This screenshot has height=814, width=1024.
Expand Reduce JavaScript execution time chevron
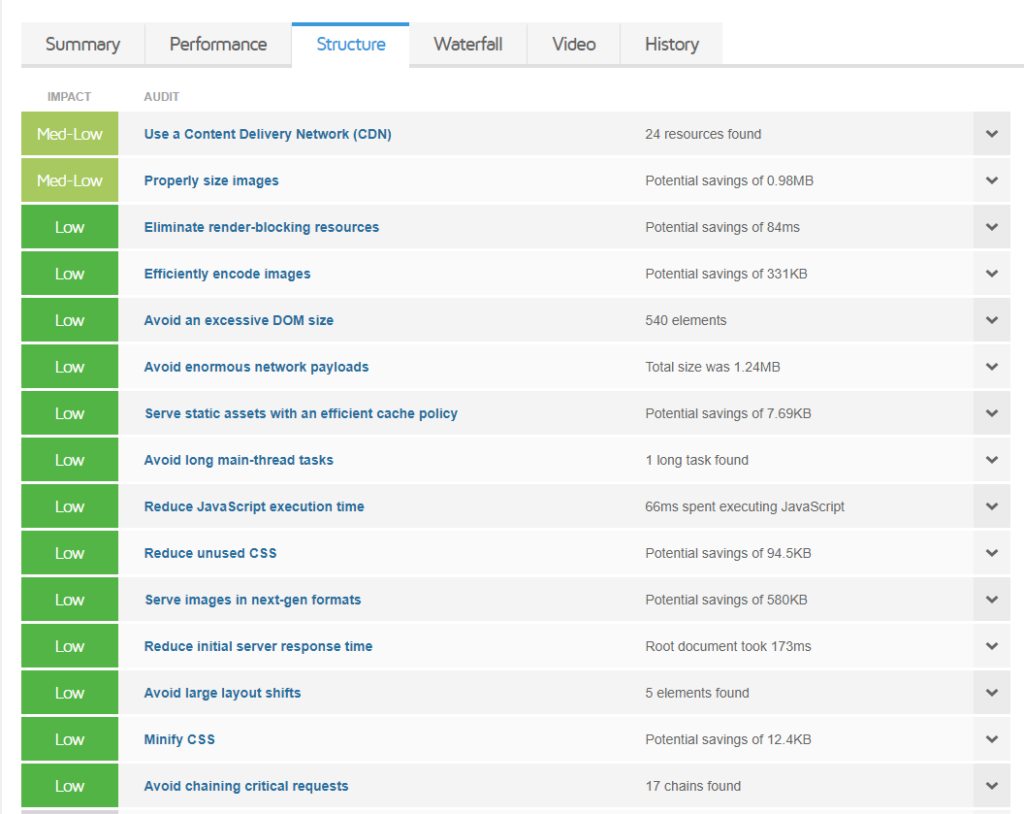tap(991, 506)
